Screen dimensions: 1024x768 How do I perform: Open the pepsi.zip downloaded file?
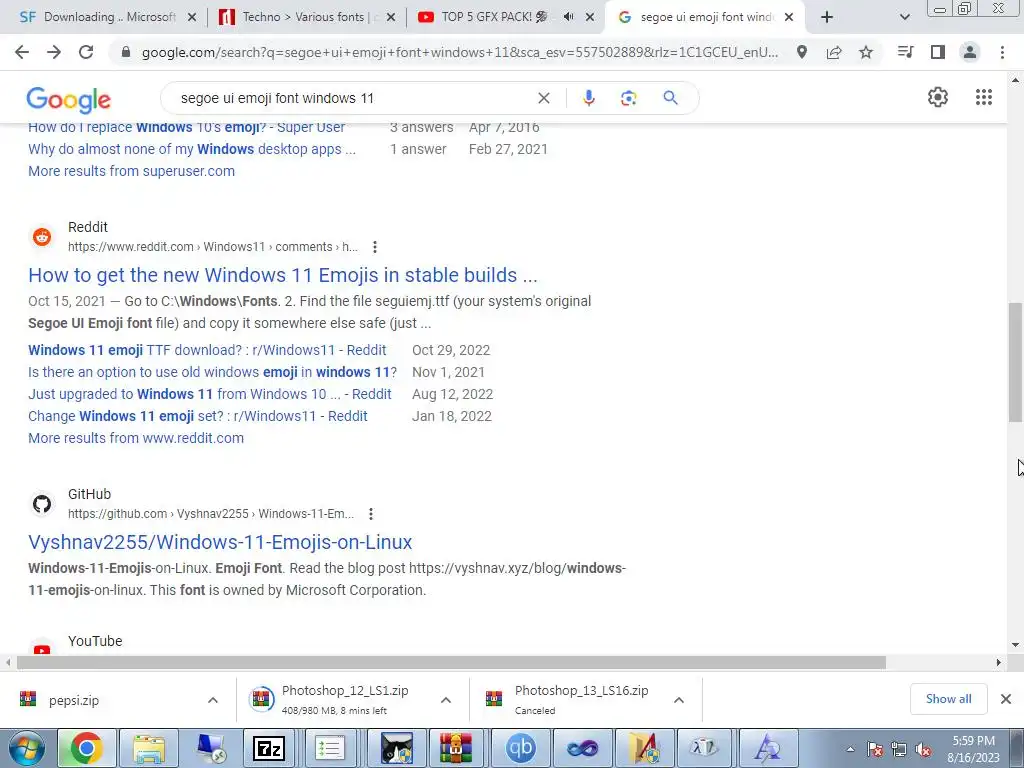[73, 700]
